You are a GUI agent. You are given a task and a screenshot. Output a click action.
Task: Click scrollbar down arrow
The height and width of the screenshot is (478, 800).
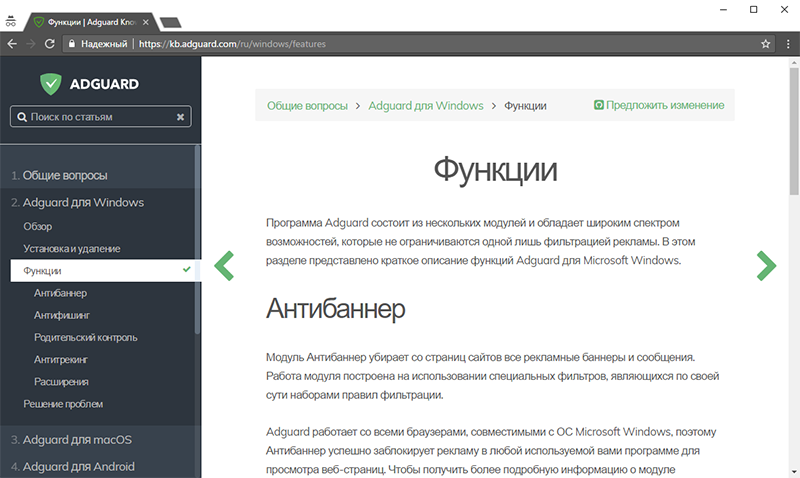794,472
